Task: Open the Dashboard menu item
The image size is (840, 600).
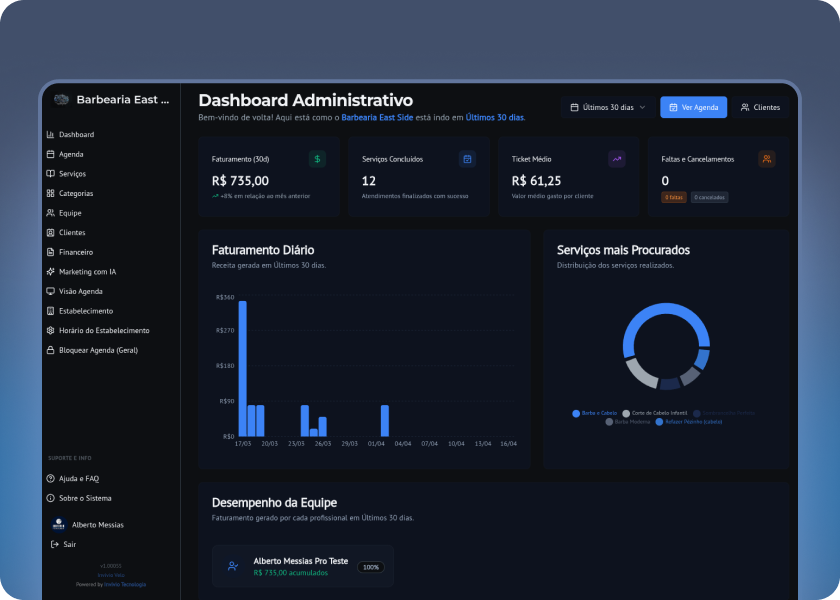Action: pos(76,134)
